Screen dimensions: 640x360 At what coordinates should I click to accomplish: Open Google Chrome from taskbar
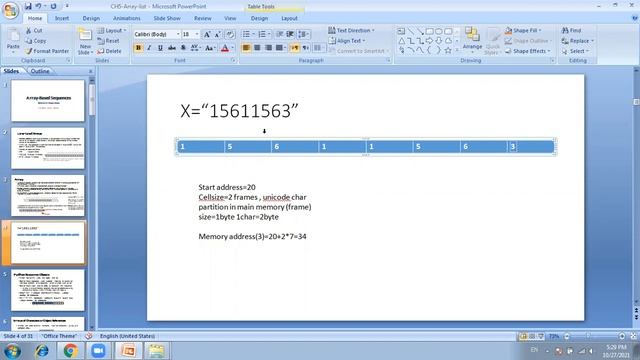(70, 351)
